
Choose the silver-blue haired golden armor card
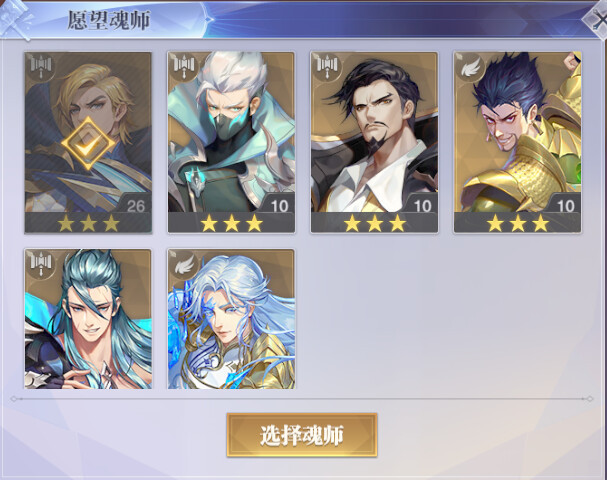tap(231, 319)
